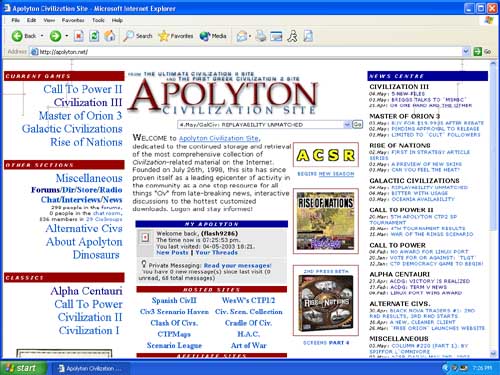500x375 pixels.
Task: Expand the address bar dropdown arrow
Action: point(466,51)
